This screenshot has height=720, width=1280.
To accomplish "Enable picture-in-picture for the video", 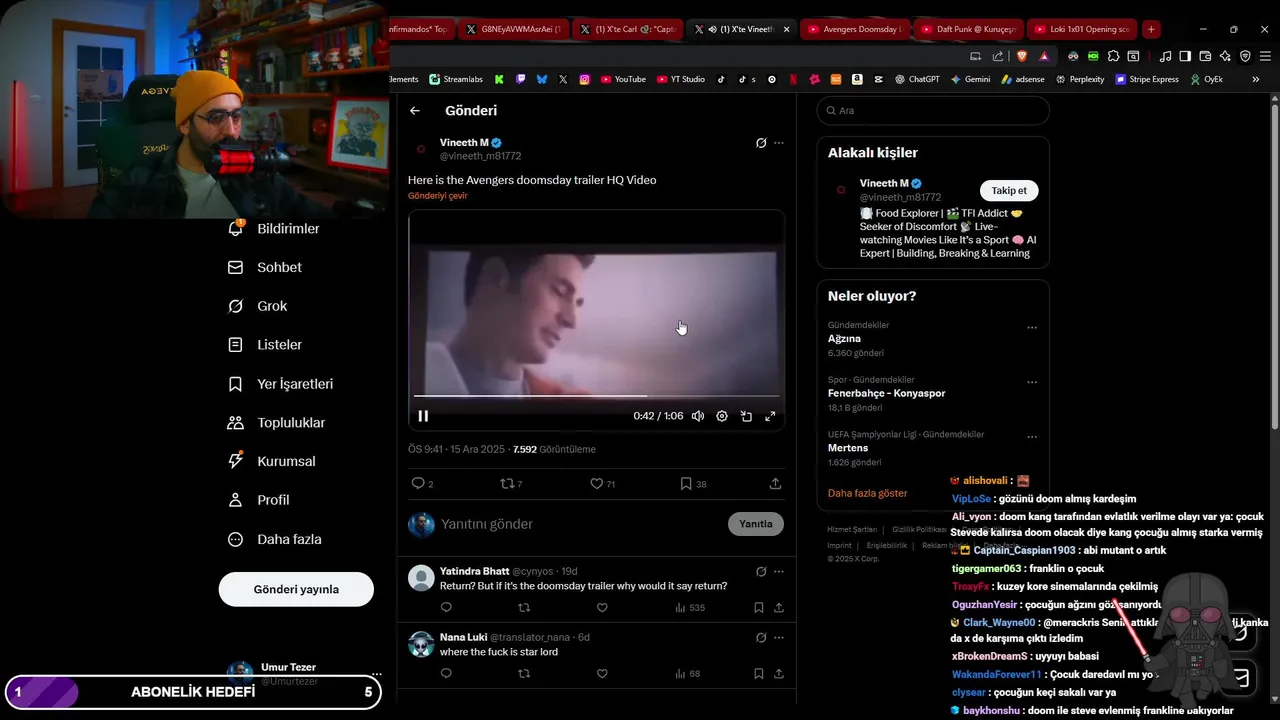I will 746,416.
